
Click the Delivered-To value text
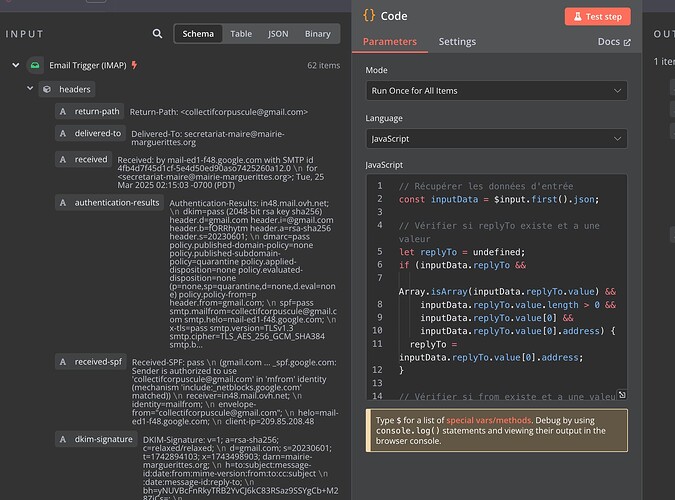pyautogui.click(x=208, y=138)
